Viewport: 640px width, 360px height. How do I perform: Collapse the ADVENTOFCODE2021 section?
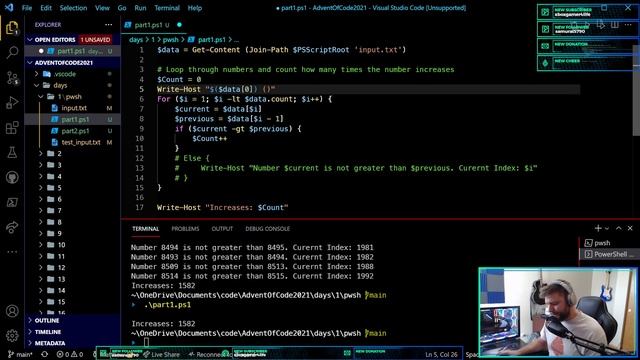(73, 62)
